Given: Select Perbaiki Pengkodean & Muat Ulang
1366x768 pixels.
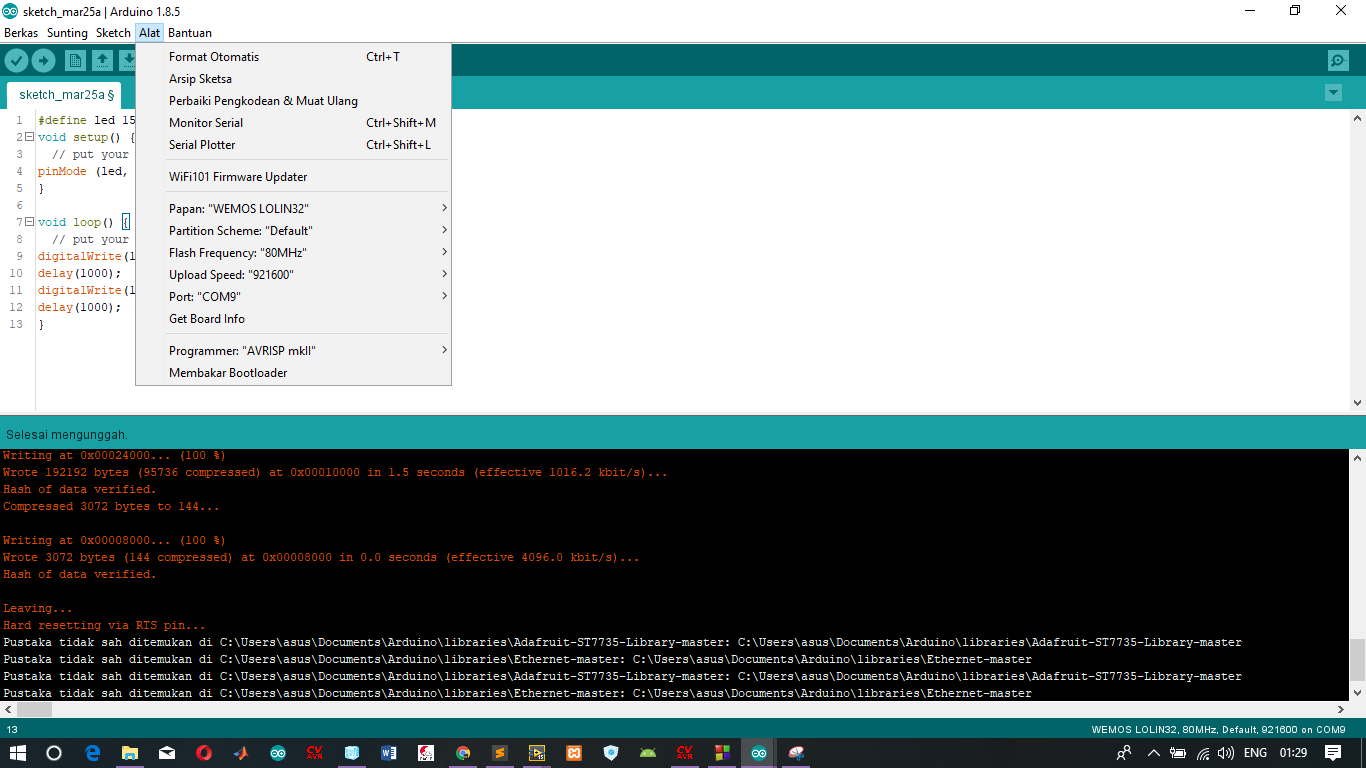Looking at the screenshot, I should coord(293,101).
